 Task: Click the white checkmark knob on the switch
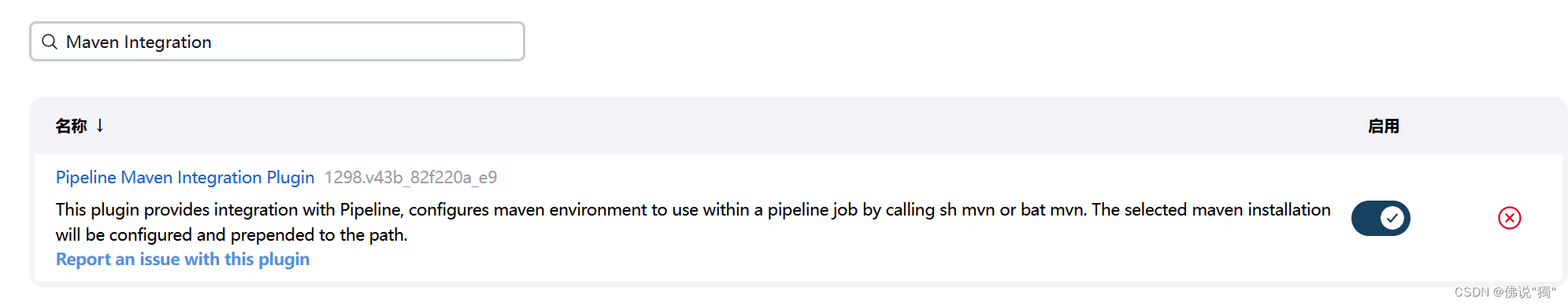click(1392, 218)
